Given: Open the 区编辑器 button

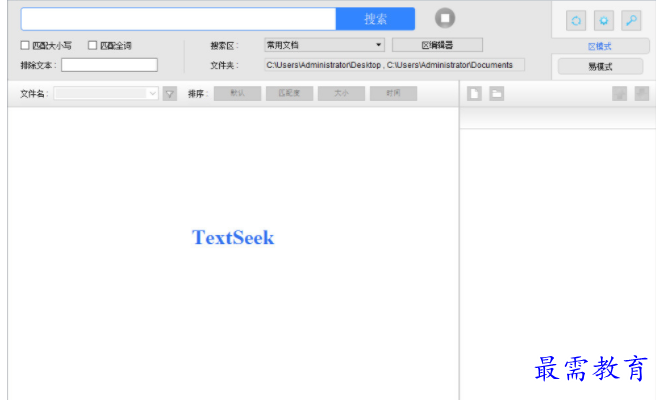Looking at the screenshot, I should (x=437, y=45).
